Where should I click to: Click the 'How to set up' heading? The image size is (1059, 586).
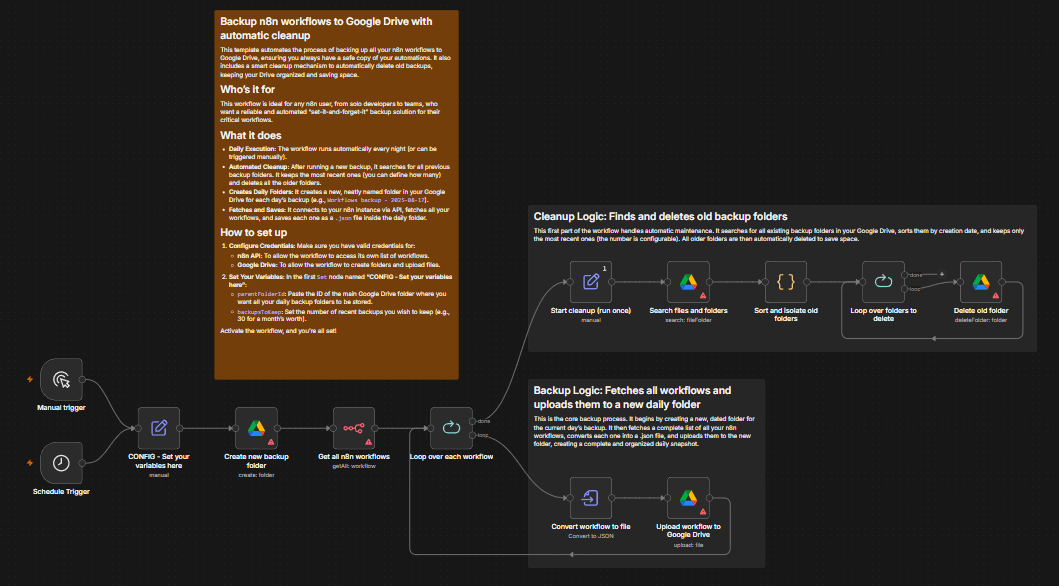tap(253, 232)
